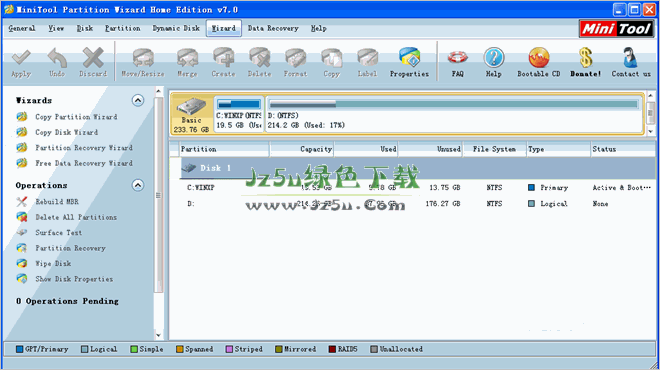
Task: Sort by the Partition column header
Action: click(x=224, y=149)
